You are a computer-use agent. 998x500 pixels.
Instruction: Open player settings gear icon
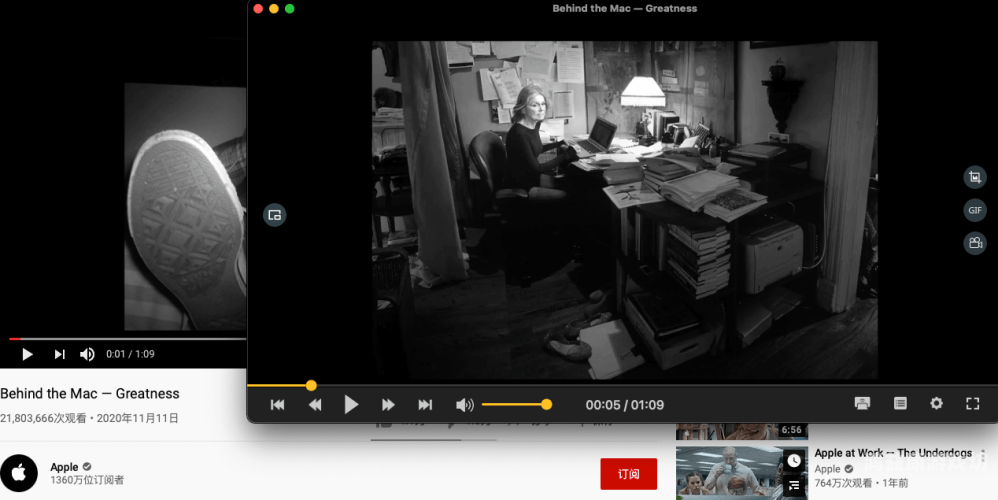[936, 403]
